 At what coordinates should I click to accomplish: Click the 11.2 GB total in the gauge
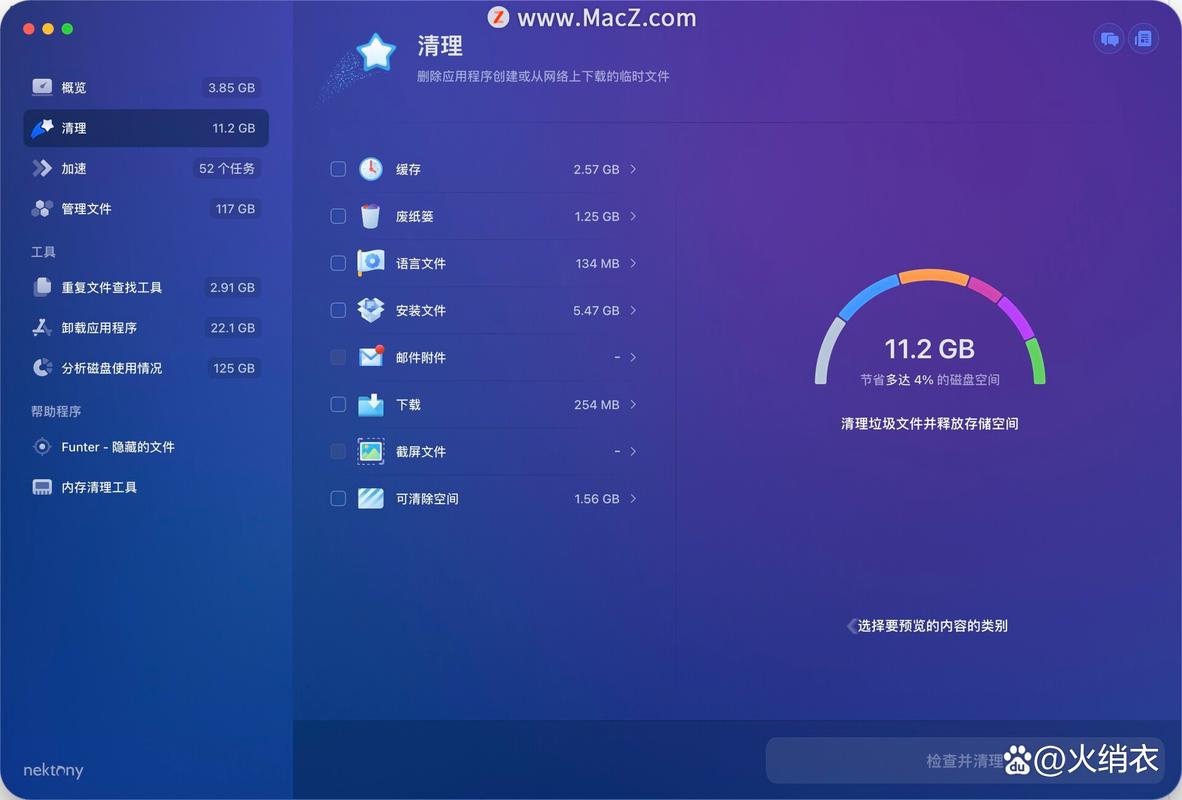click(929, 349)
